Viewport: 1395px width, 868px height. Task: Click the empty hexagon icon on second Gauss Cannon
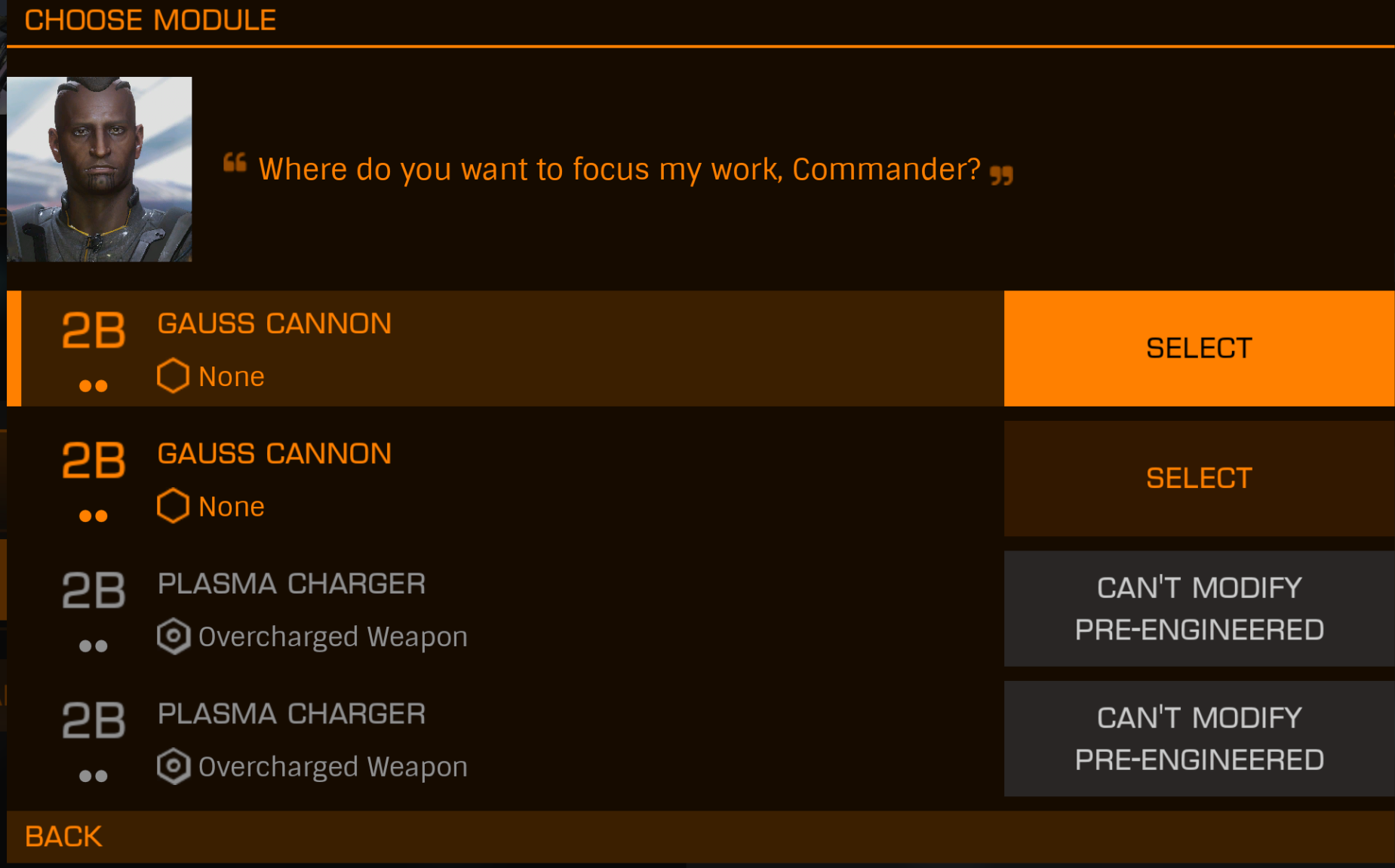(x=173, y=505)
